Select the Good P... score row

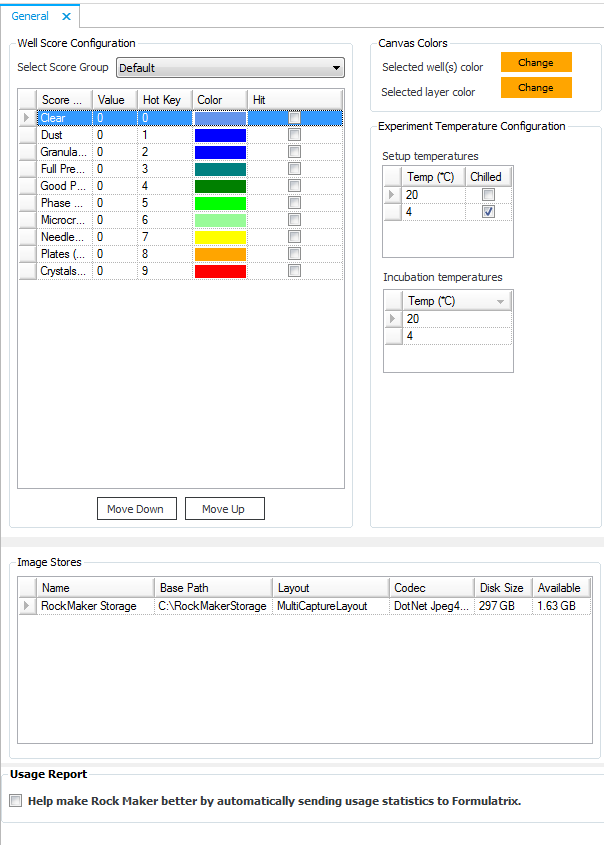[x=63, y=186]
